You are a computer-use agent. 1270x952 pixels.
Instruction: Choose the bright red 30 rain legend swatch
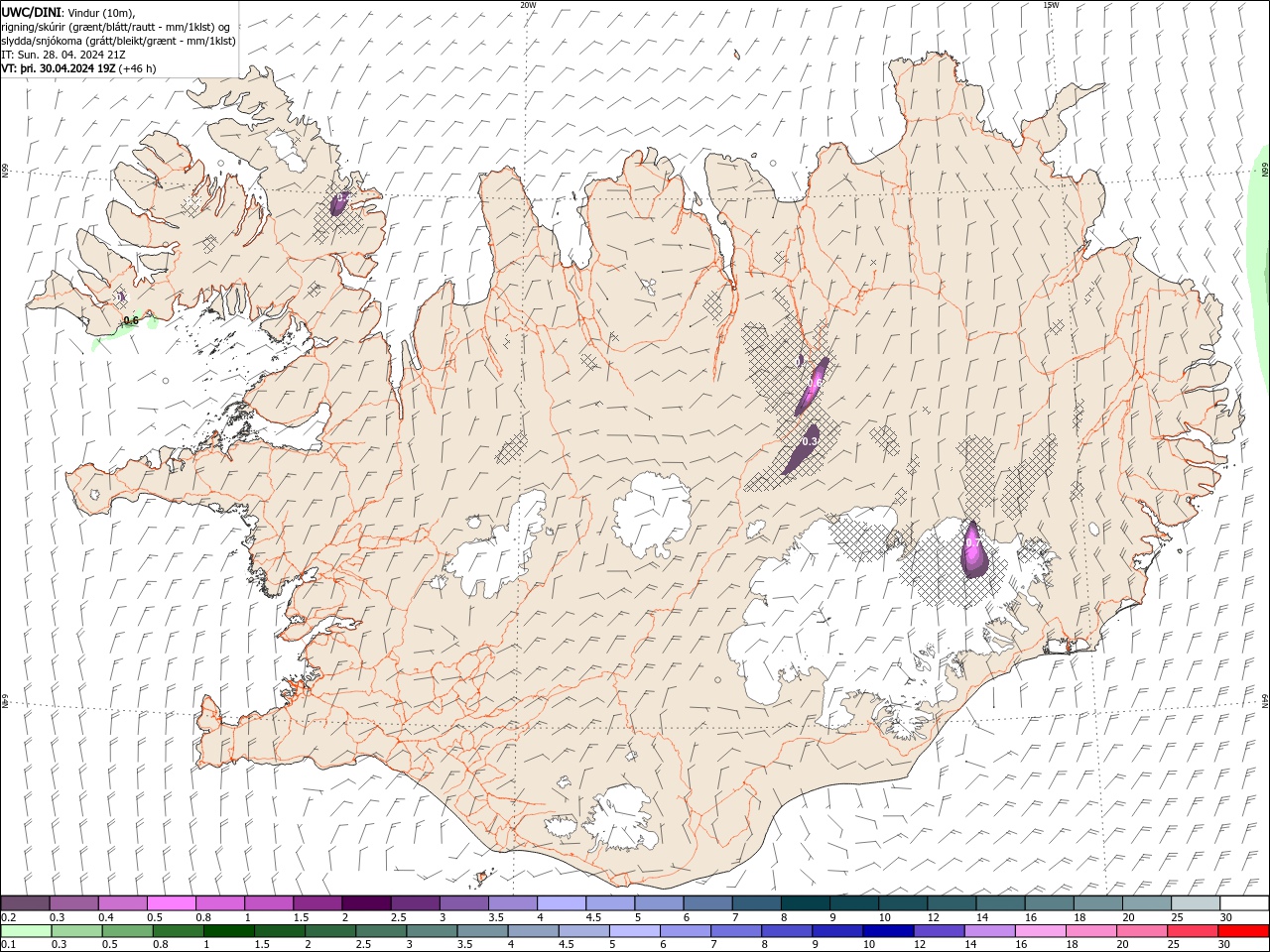(1243, 931)
